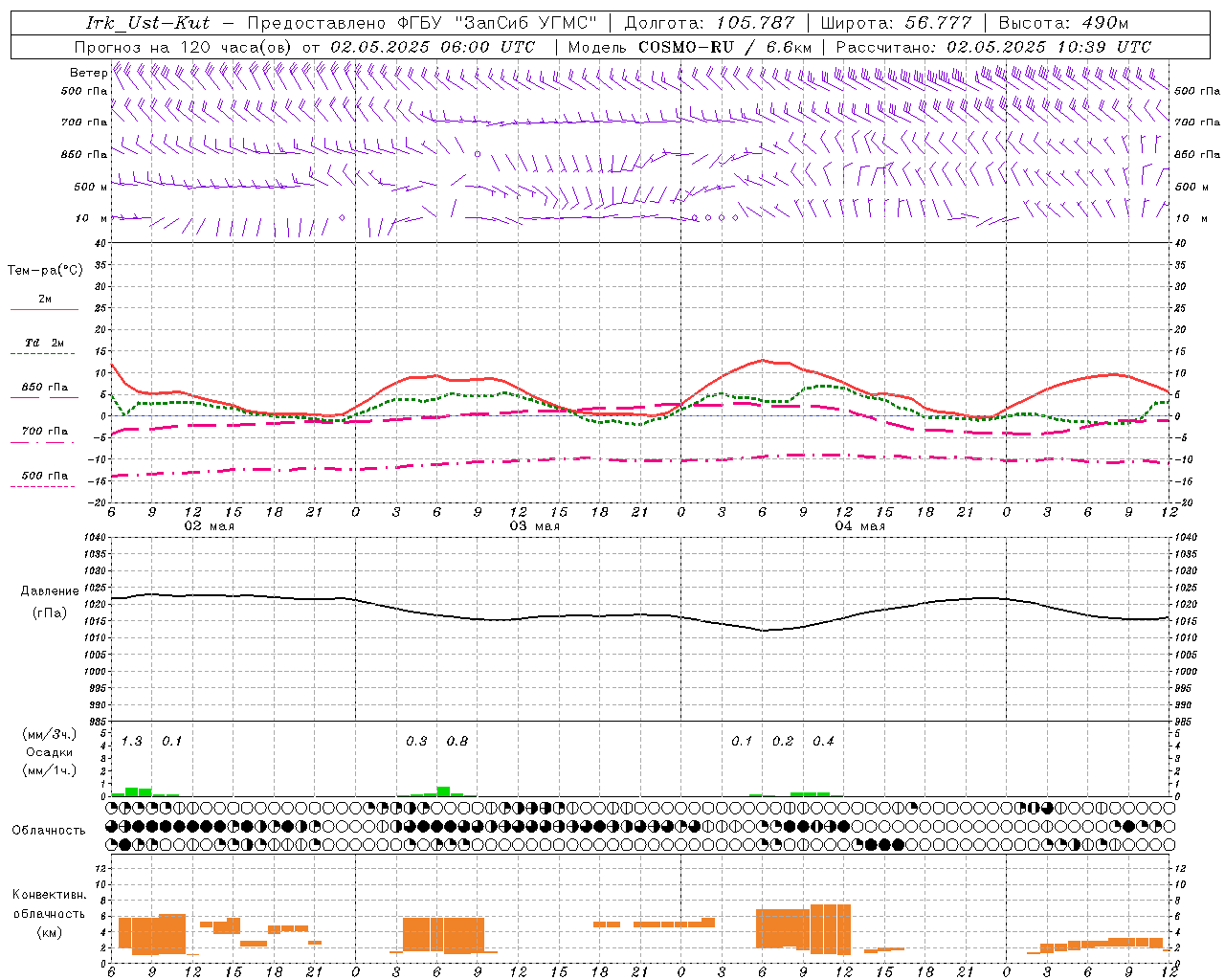Click the longitude value Долгота: 105.787
Image resolution: width=1225 pixels, height=980 pixels.
click(709, 23)
